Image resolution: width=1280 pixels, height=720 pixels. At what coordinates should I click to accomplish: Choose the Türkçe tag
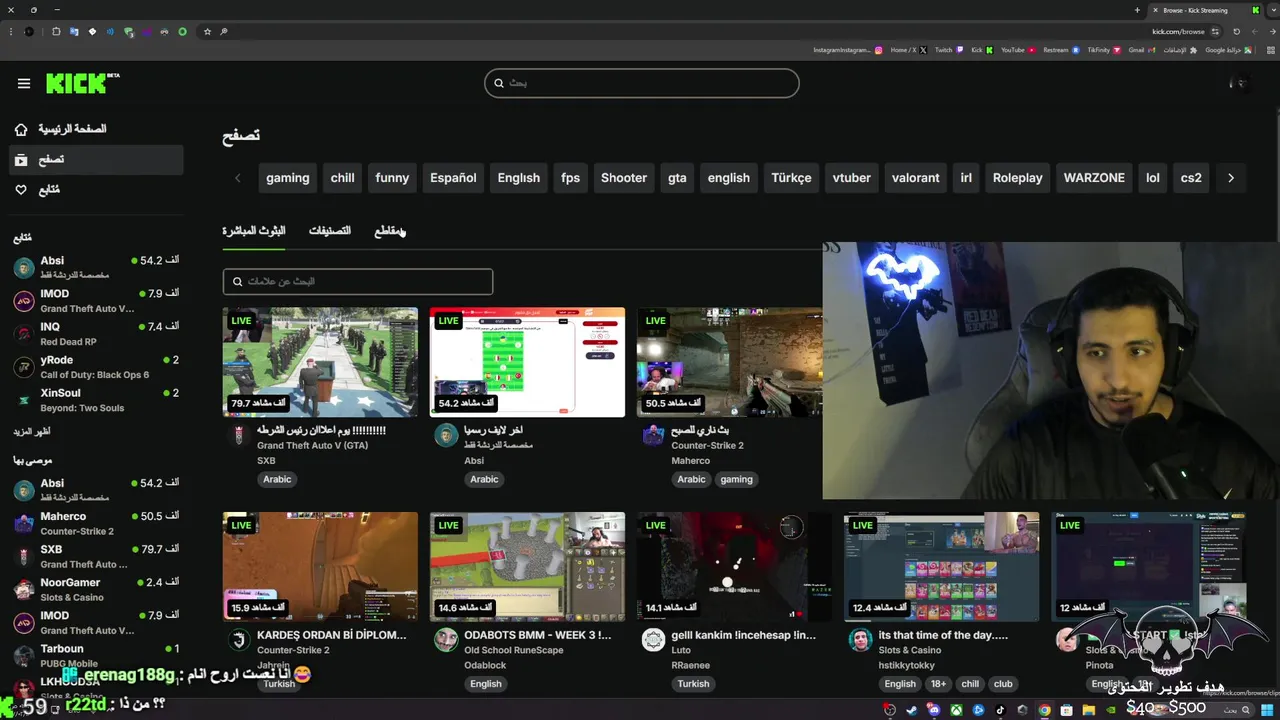click(791, 178)
